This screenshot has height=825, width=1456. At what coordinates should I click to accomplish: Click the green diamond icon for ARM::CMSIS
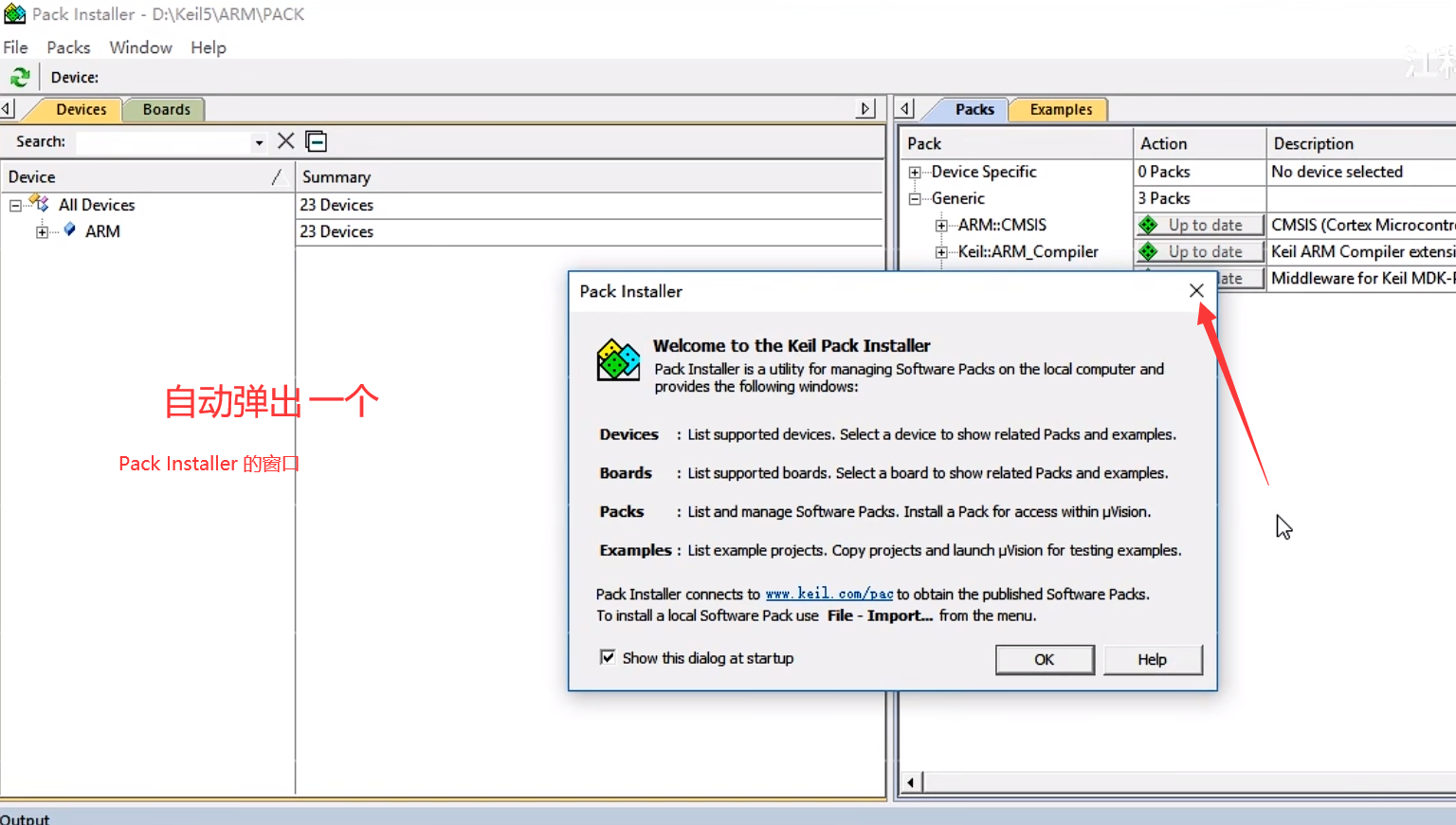1149,225
